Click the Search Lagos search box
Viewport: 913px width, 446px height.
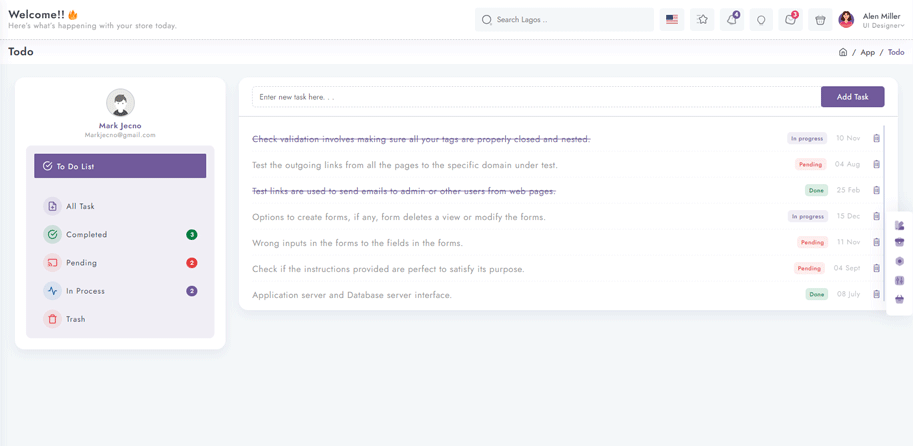coord(564,19)
